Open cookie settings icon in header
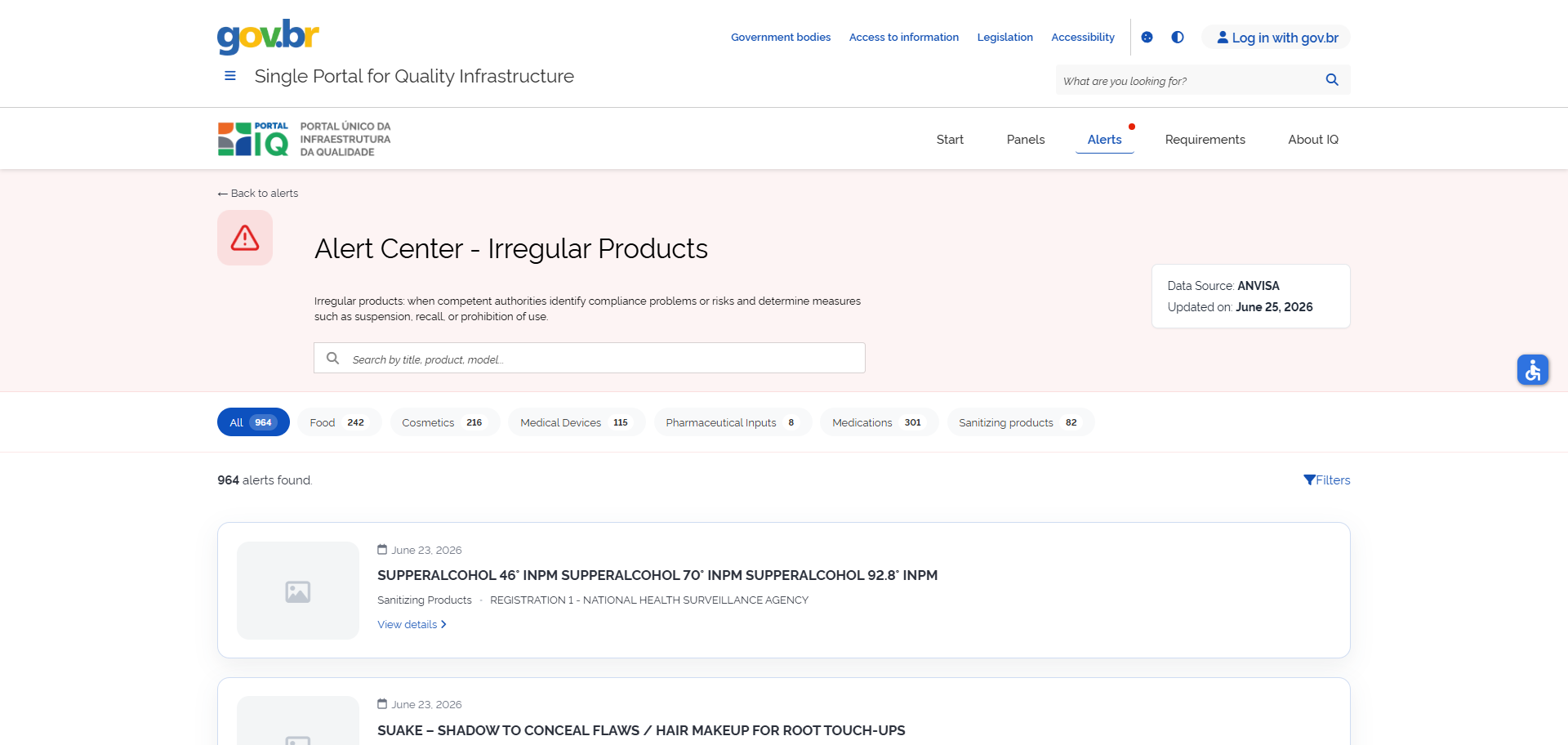 coord(1147,37)
